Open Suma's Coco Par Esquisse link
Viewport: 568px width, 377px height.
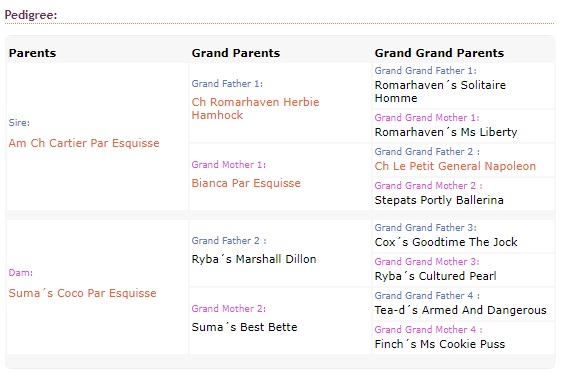tap(83, 293)
